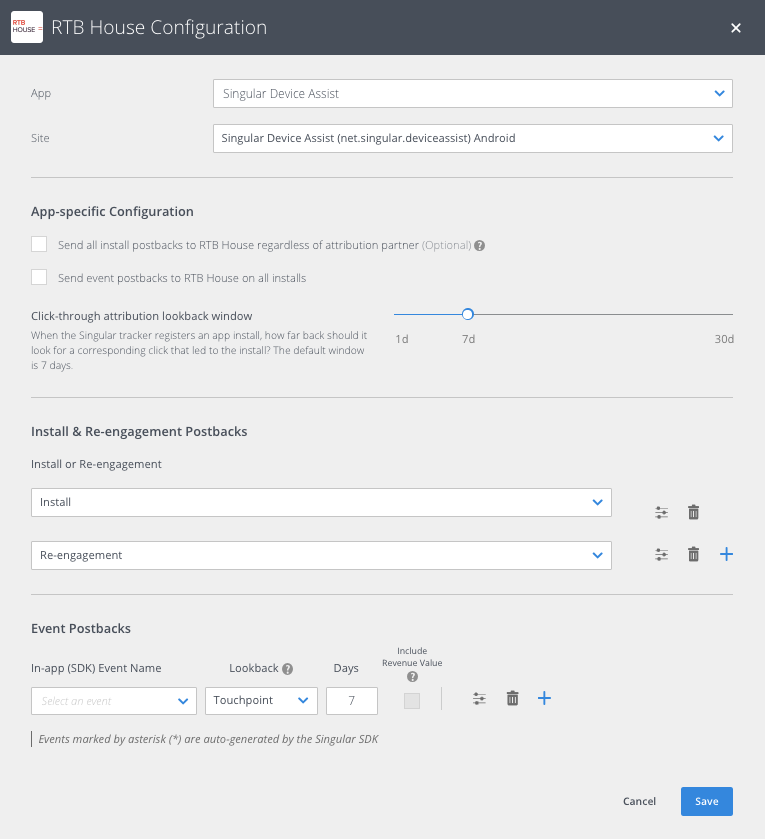Delete the event postback row
Screen dimensions: 765x839
512,698
